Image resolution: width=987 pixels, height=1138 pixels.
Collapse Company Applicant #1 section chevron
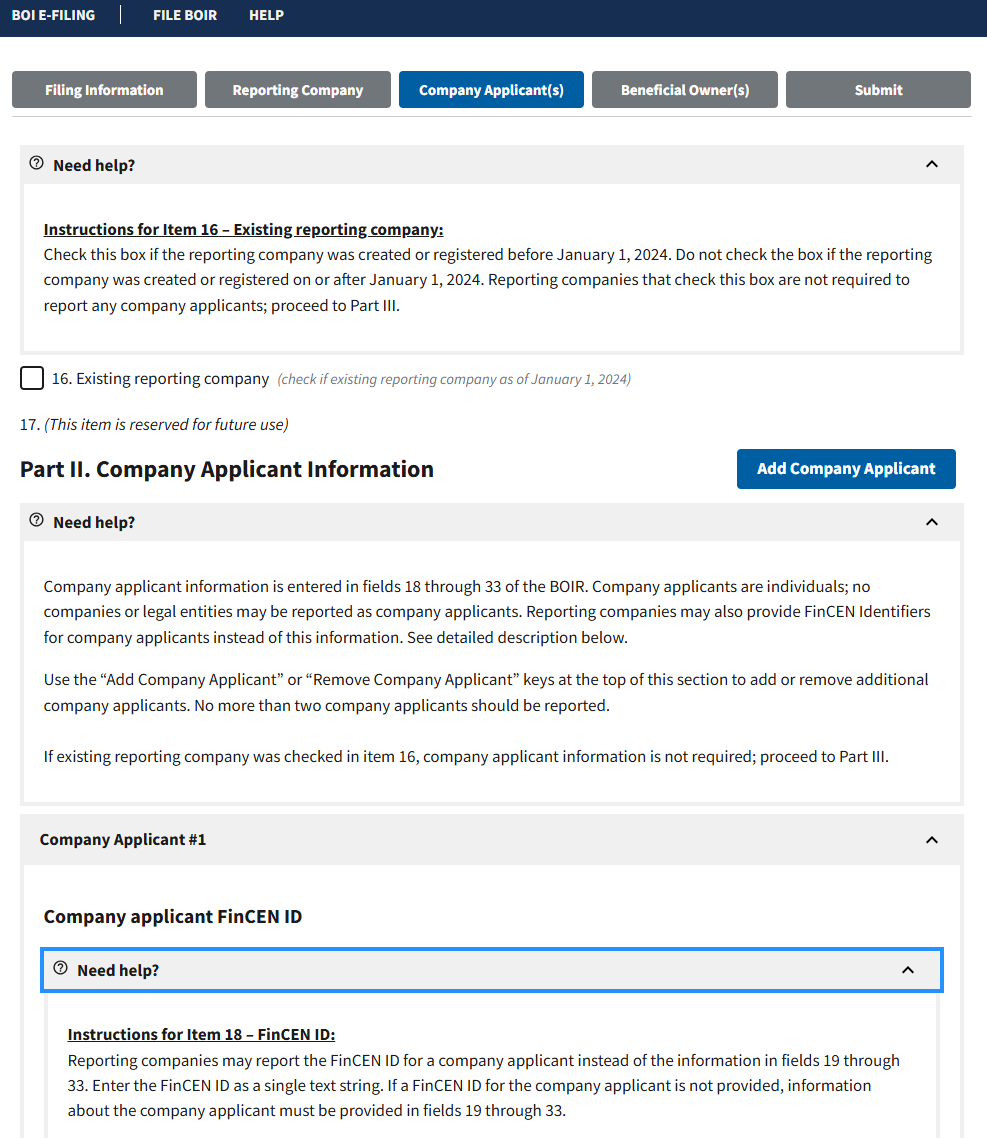pyautogui.click(x=932, y=840)
